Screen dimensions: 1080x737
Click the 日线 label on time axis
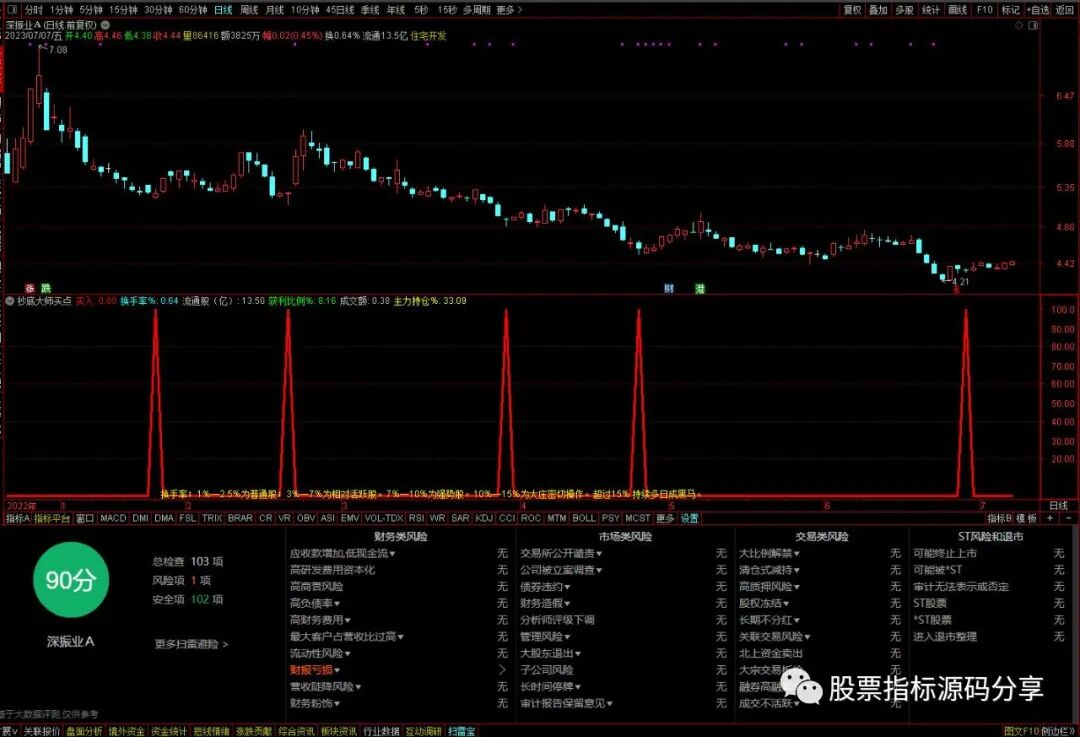pyautogui.click(x=1058, y=506)
